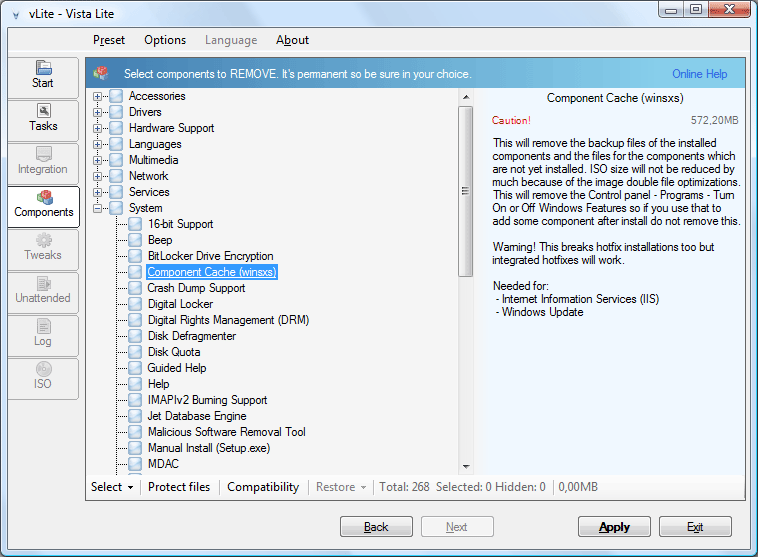758x557 pixels.
Task: Click the Protect files toolbar button
Action: point(179,487)
